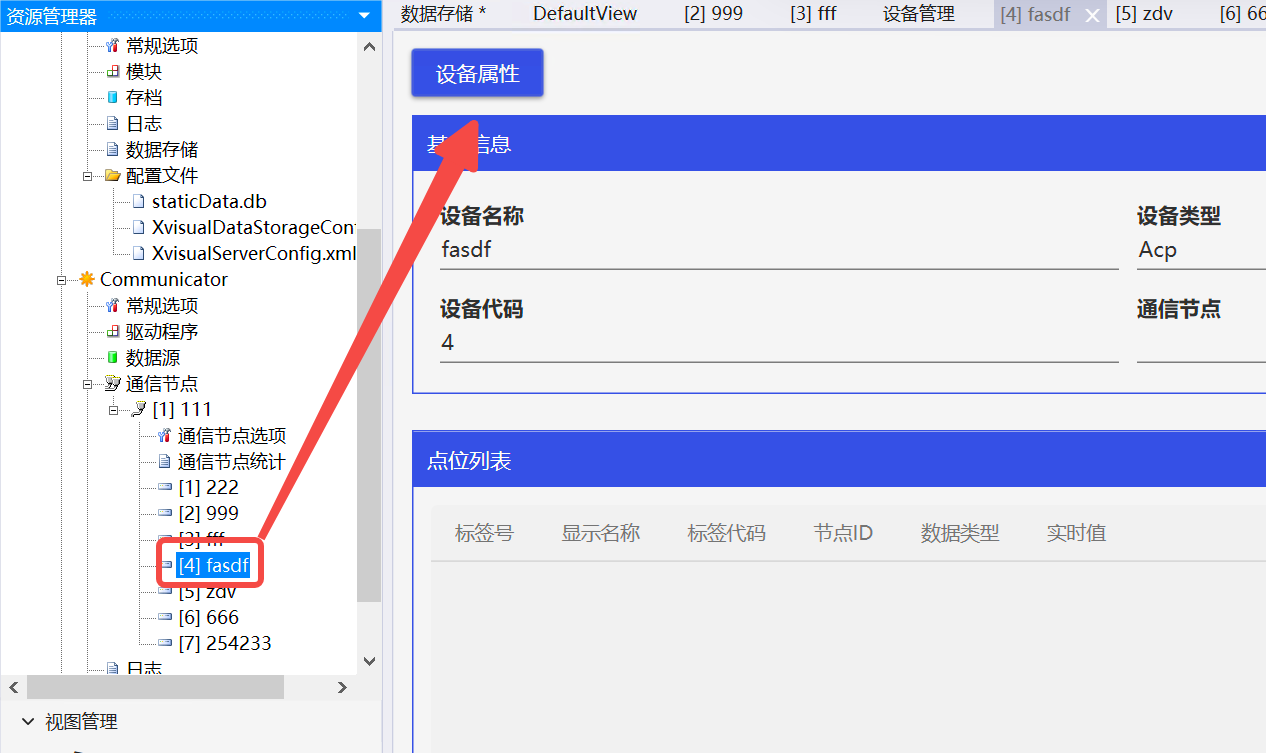Switch to the DefaultView tab
The height and width of the screenshot is (753, 1266).
(x=585, y=14)
